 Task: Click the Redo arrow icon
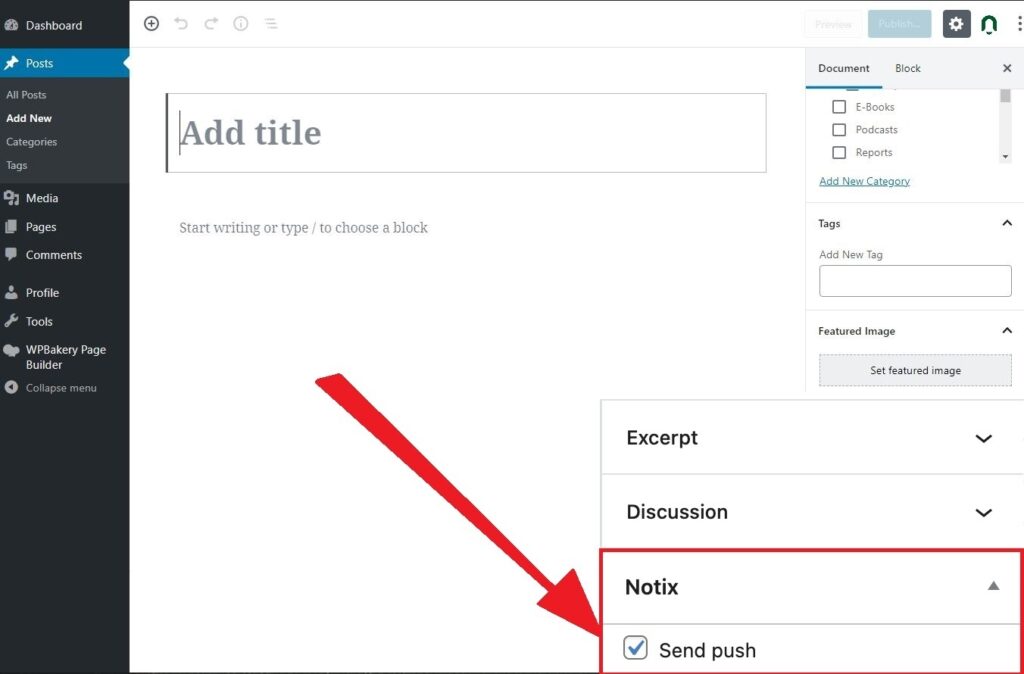point(211,23)
